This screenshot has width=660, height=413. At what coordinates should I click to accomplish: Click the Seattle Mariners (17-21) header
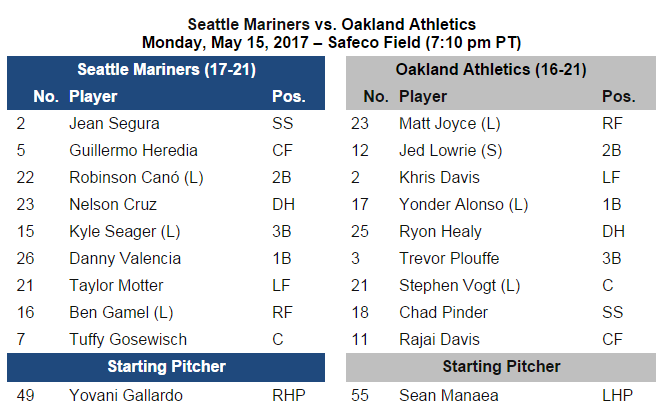[x=165, y=70]
